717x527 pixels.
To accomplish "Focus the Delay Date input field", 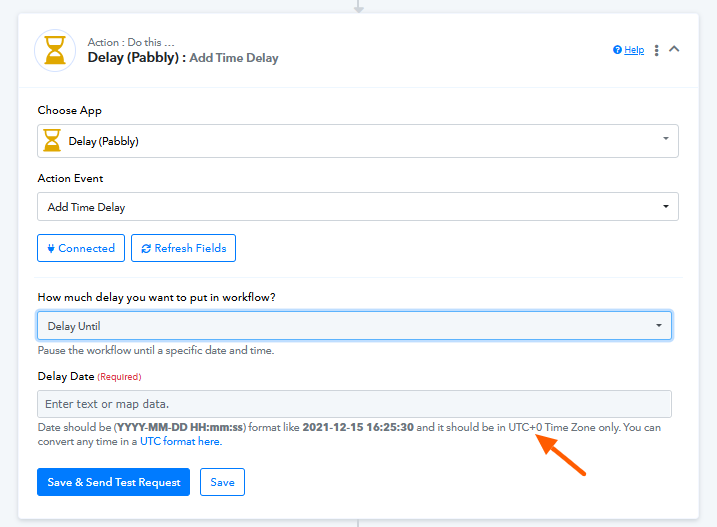I will coord(354,404).
